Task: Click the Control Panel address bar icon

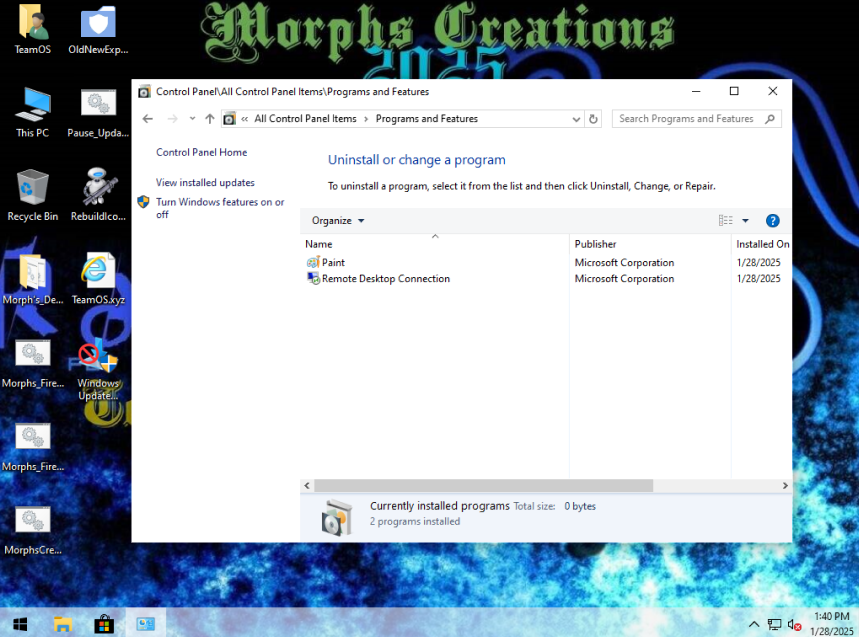Action: pyautogui.click(x=230, y=119)
